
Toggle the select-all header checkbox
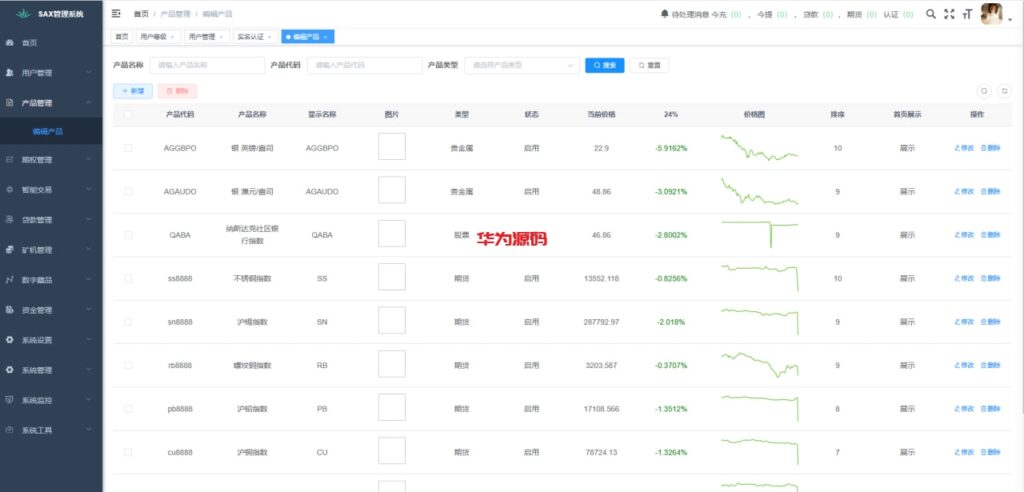pyautogui.click(x=128, y=114)
